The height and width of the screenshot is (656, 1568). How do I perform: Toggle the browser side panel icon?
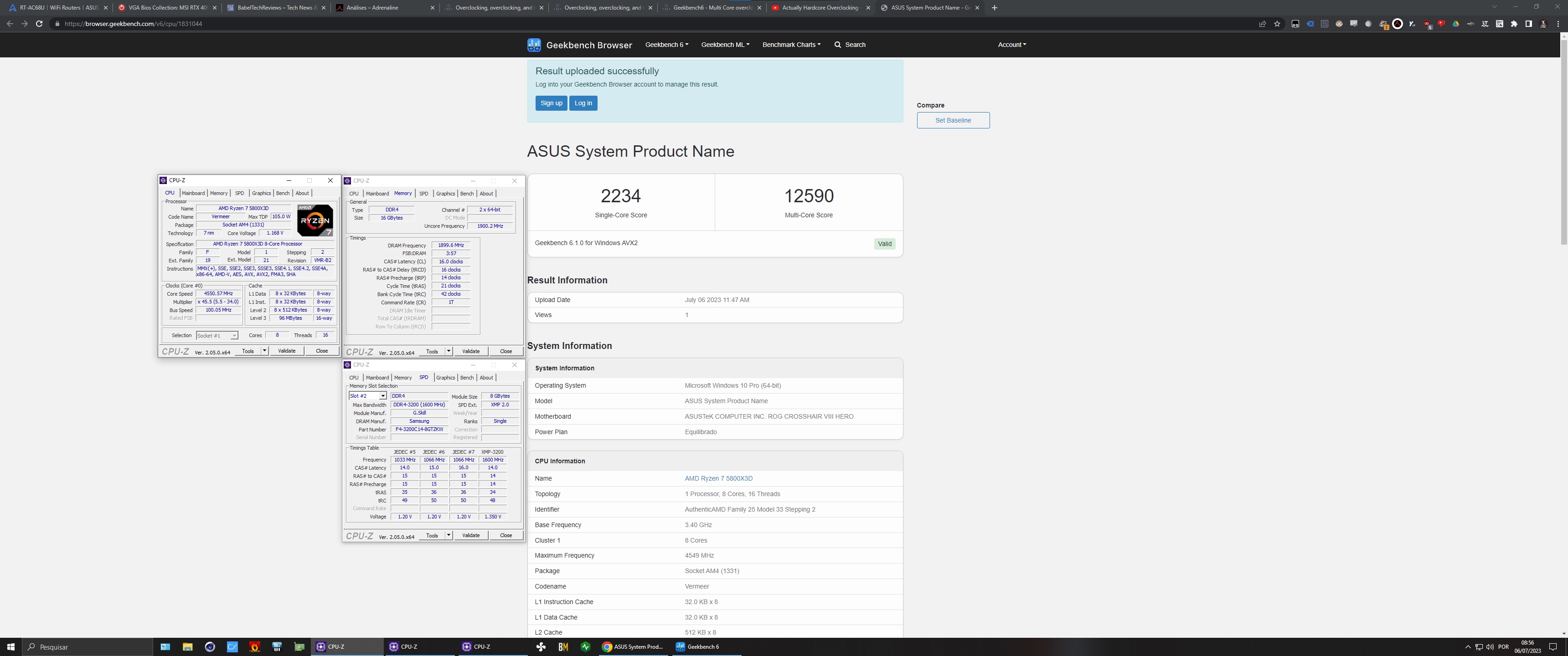pos(1528,24)
